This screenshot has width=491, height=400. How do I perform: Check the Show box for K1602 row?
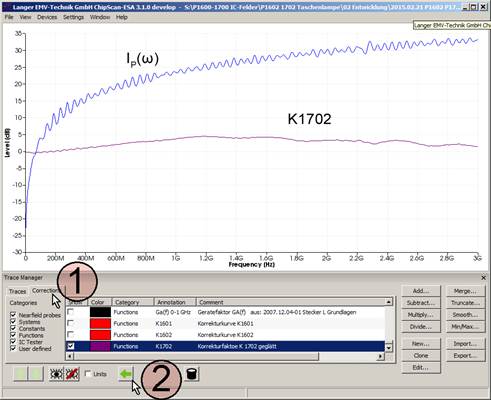71,334
